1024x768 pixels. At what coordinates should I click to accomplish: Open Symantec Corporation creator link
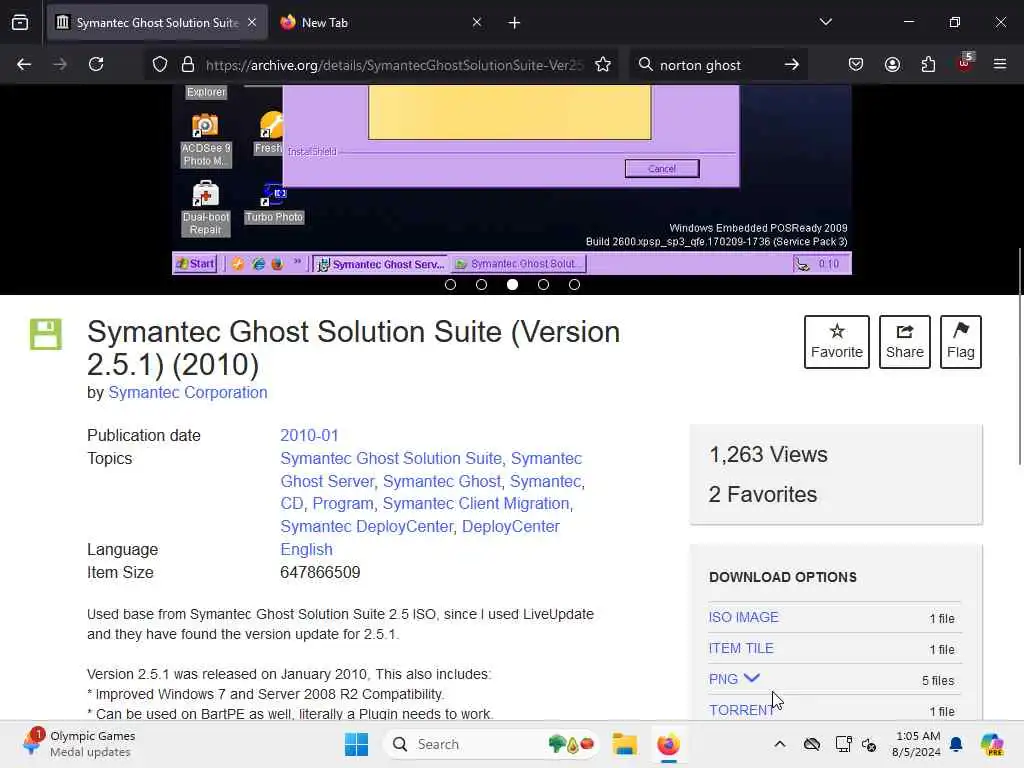click(x=187, y=392)
